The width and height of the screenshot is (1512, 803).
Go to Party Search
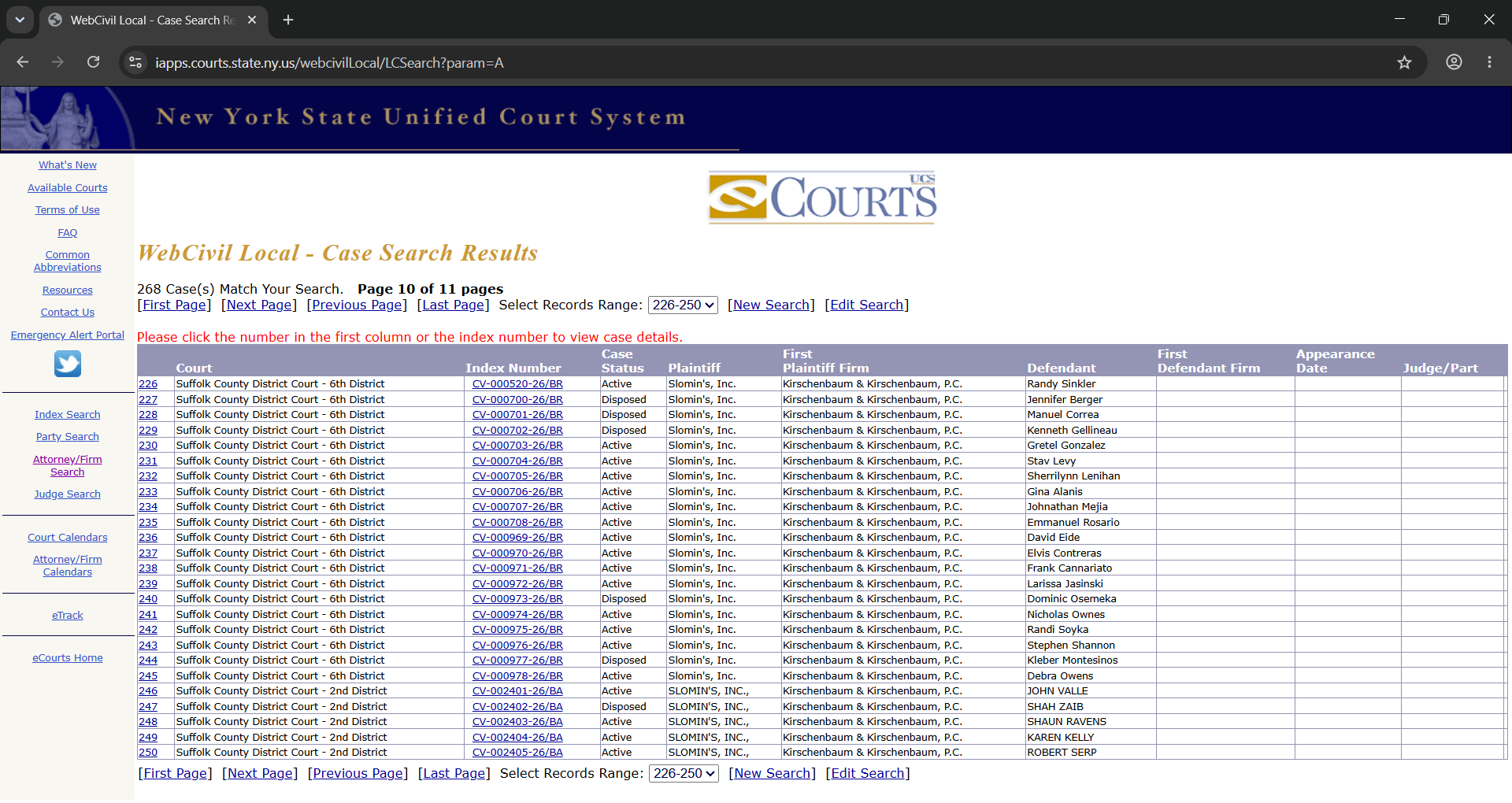pos(68,437)
